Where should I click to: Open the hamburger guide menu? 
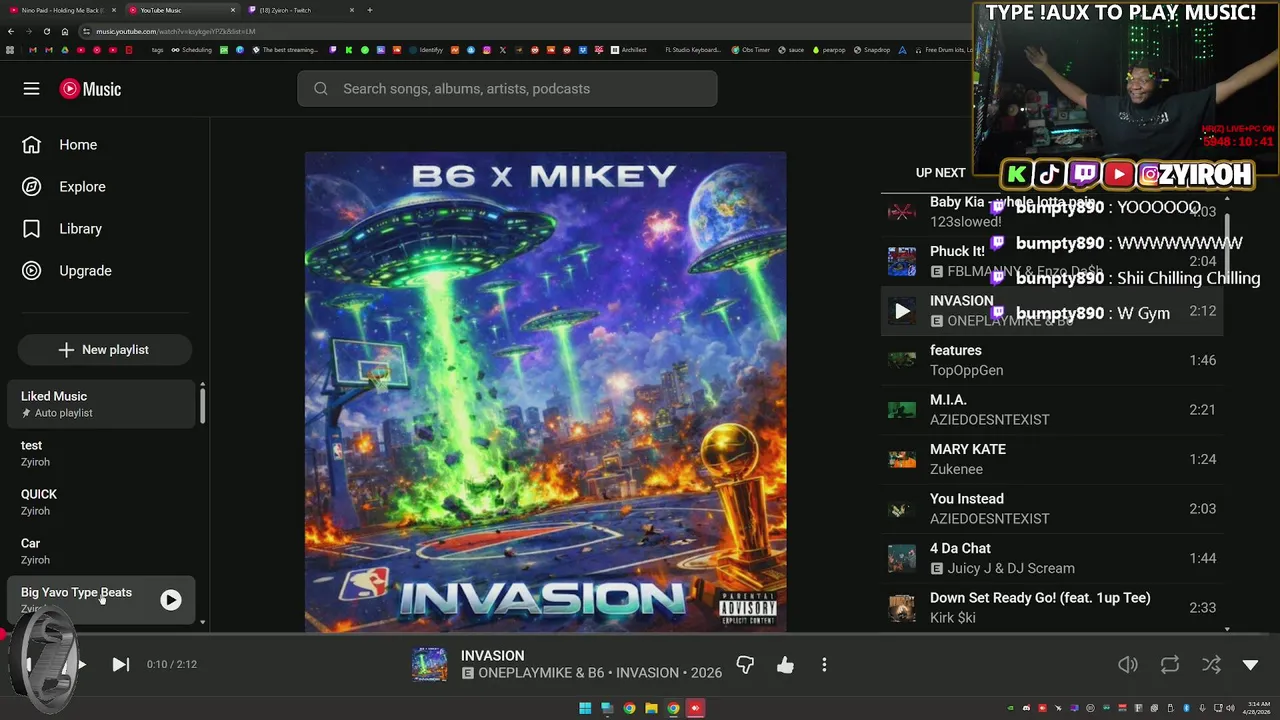31,89
